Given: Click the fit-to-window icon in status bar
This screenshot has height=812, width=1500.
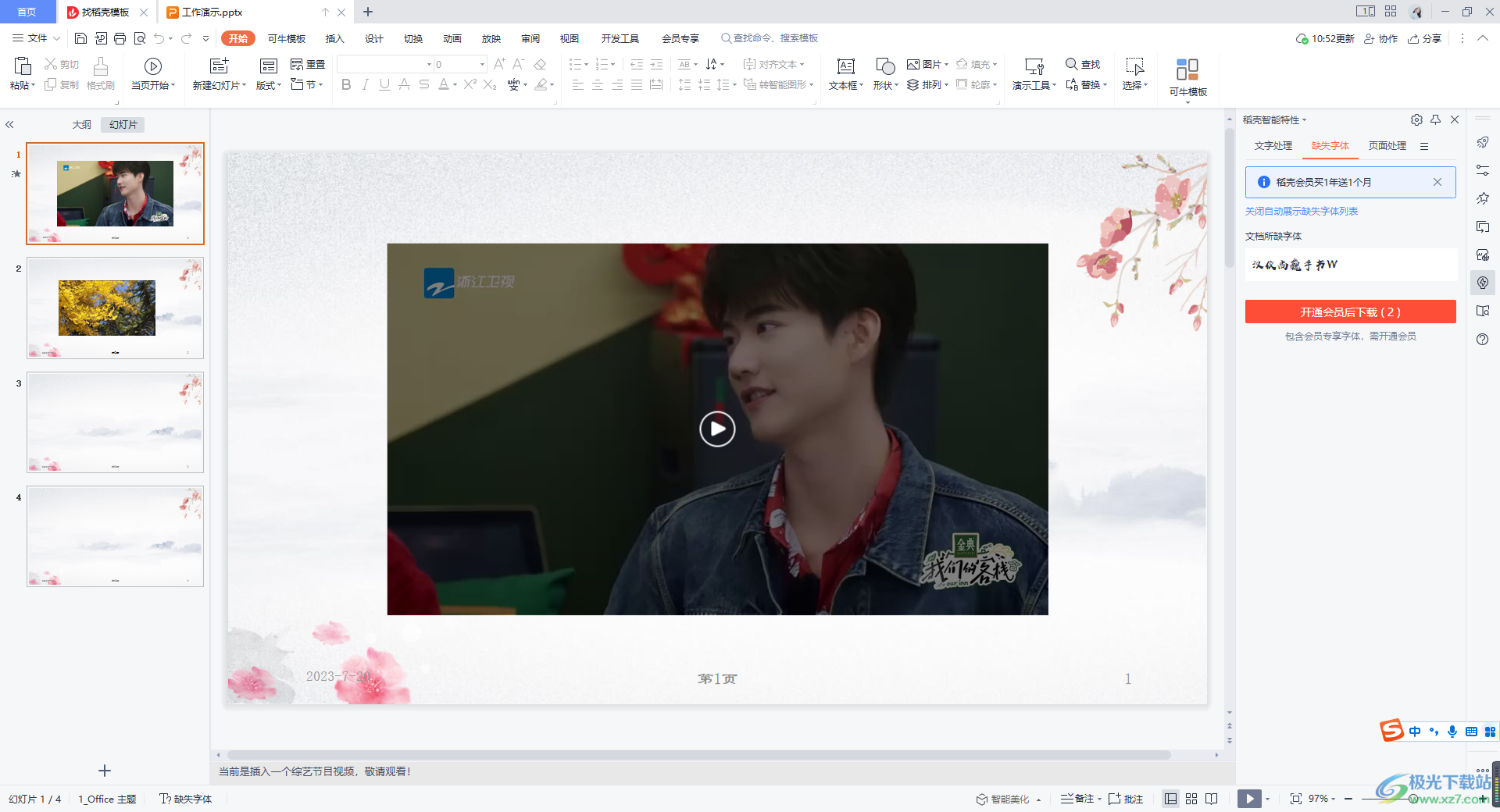Looking at the screenshot, I should [x=1296, y=799].
